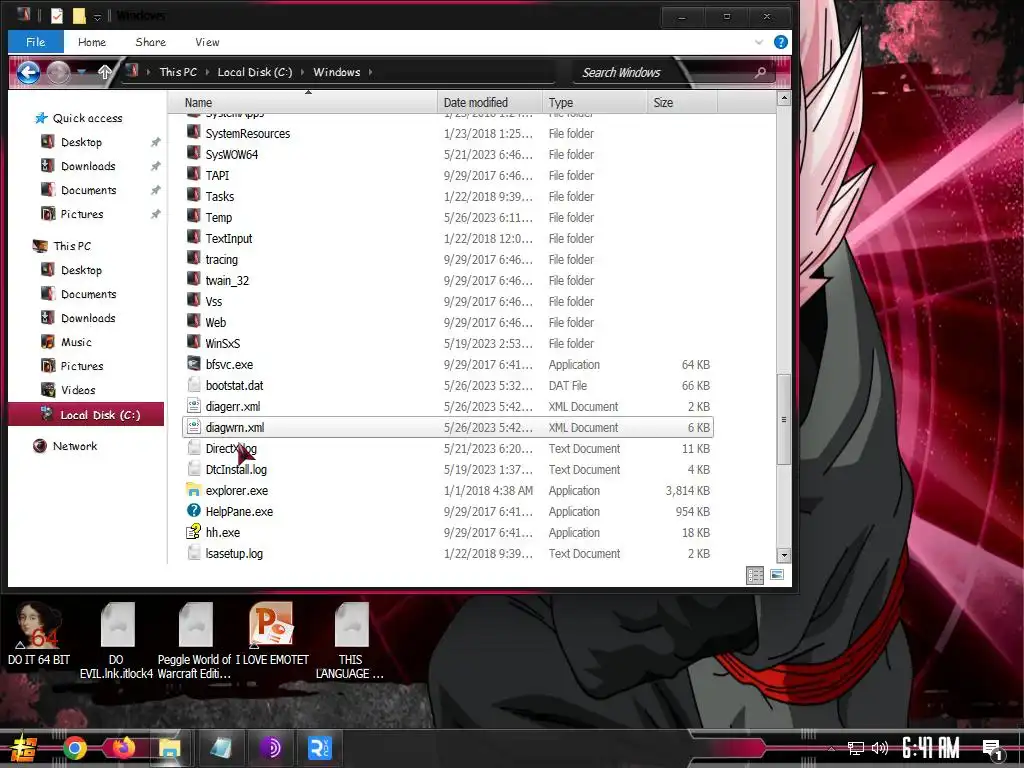Open the Help question mark icon
Screen dimensions: 1024x768
[x=780, y=42]
